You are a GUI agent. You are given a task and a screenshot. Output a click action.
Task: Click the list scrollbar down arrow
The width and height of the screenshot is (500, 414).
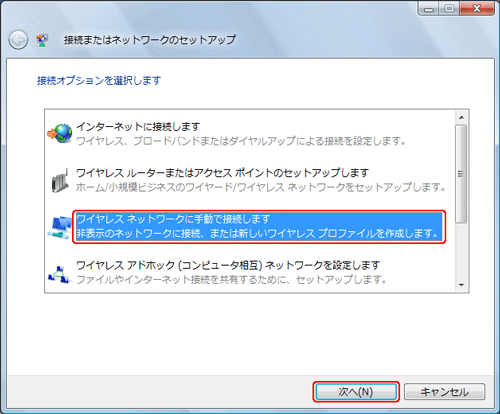coord(461,285)
